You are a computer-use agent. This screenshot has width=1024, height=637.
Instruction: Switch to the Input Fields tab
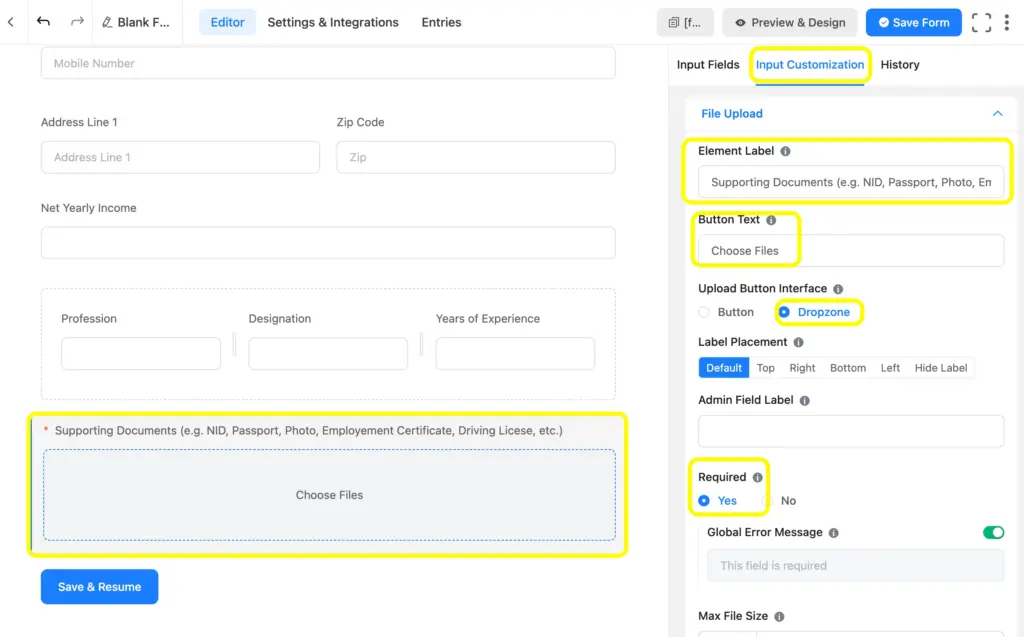[708, 64]
